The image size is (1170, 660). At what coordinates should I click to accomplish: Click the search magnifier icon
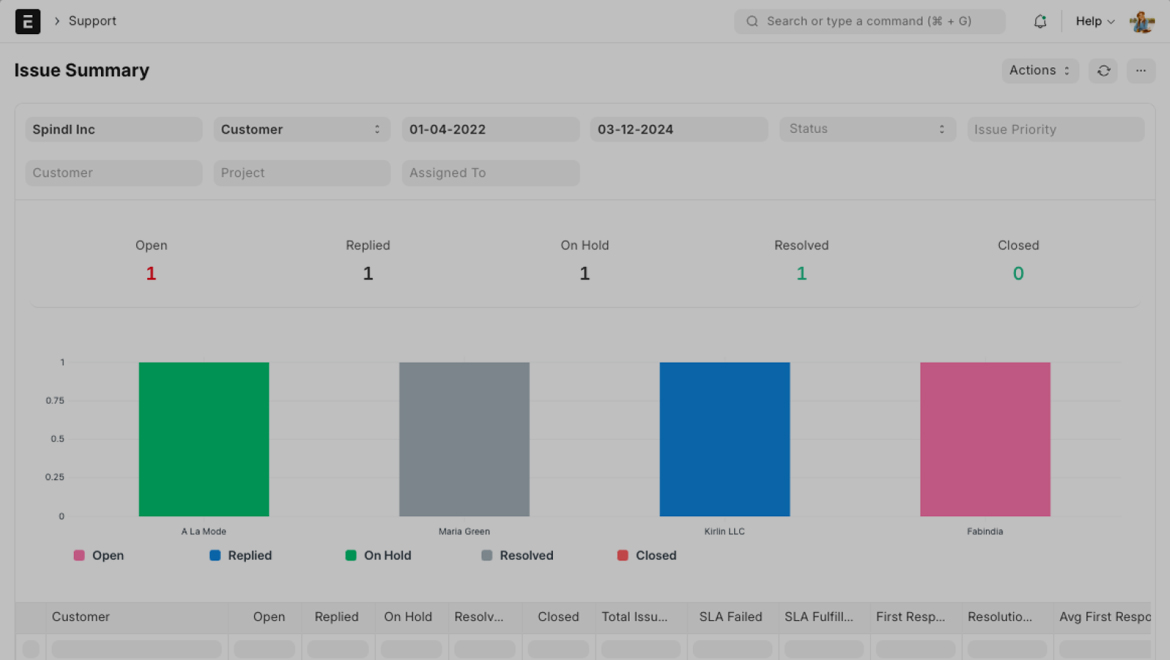tap(753, 21)
